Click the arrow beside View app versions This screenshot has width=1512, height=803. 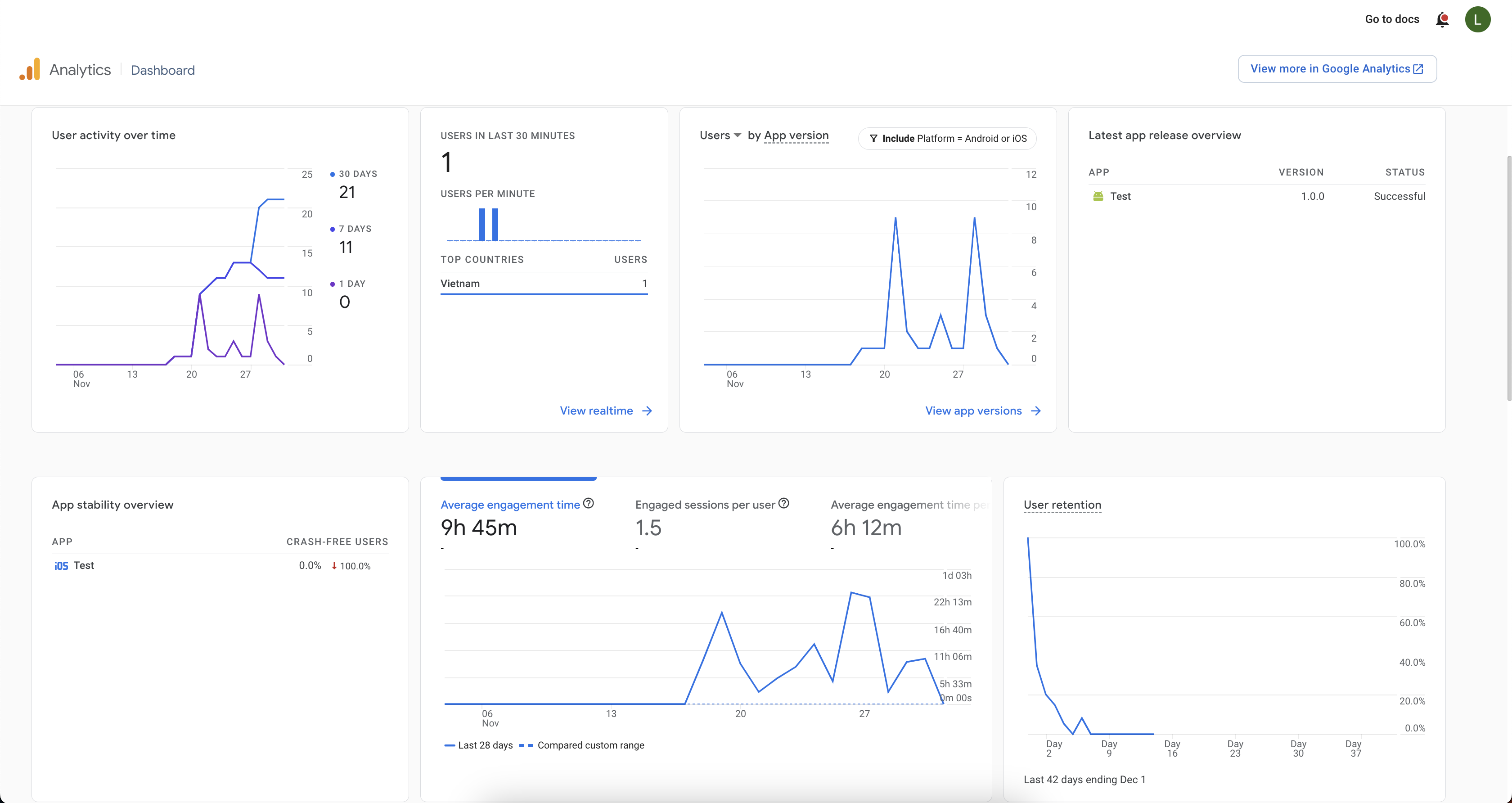1036,411
